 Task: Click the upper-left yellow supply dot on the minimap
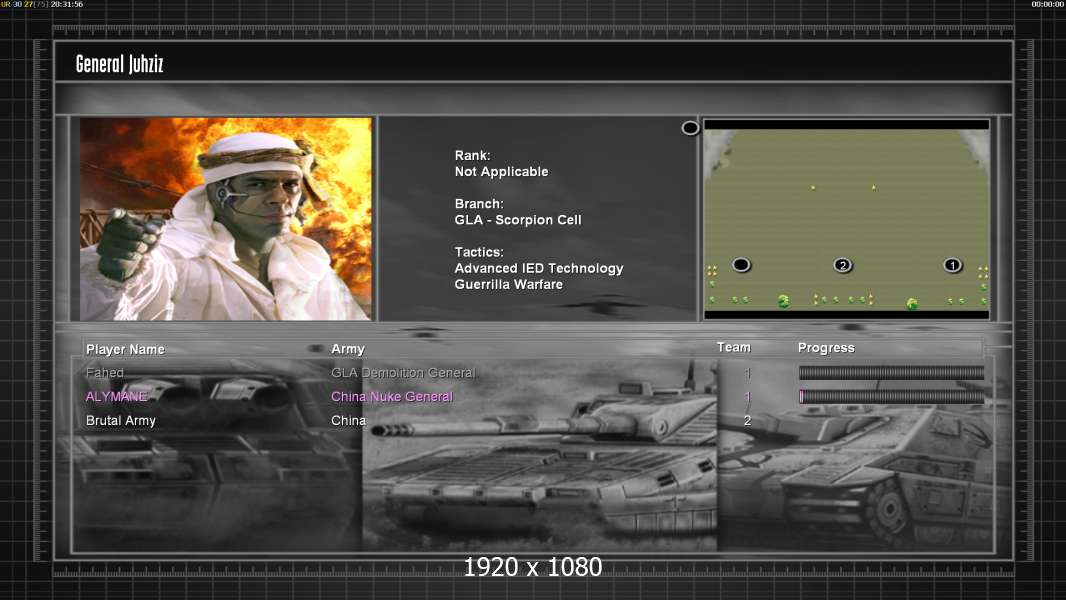pyautogui.click(x=813, y=187)
